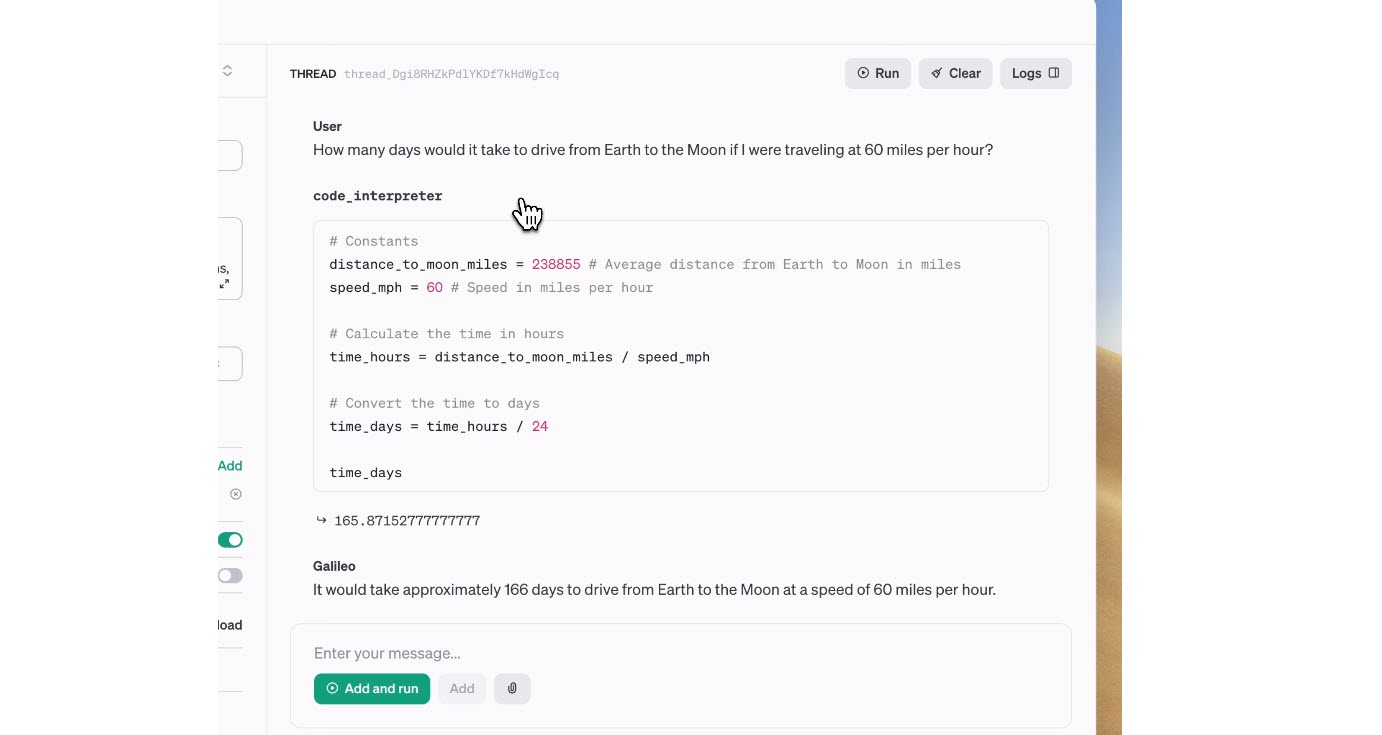This screenshot has height=735, width=1382.
Task: Click the play icon inside Run button
Action: coord(863,73)
